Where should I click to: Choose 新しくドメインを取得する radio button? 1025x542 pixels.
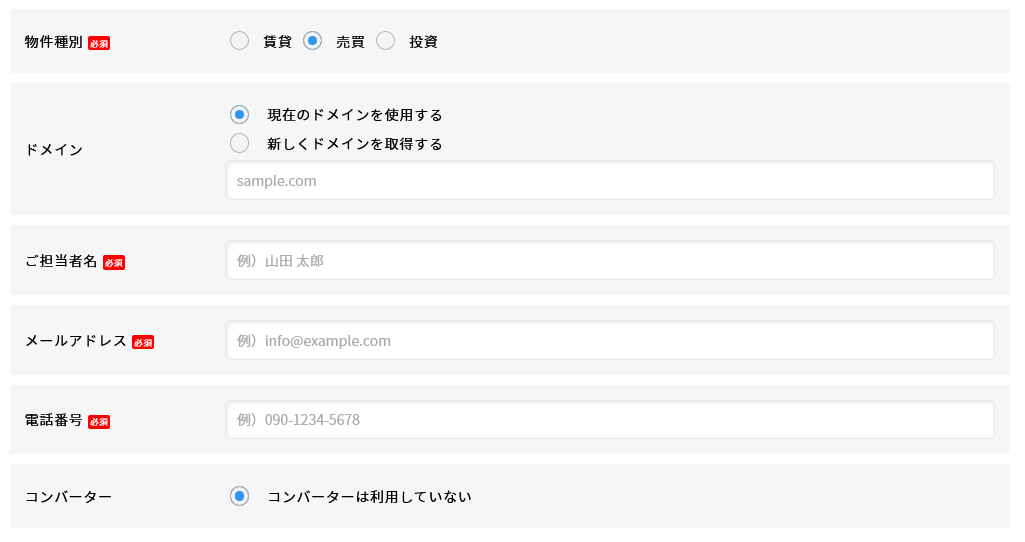coord(239,143)
